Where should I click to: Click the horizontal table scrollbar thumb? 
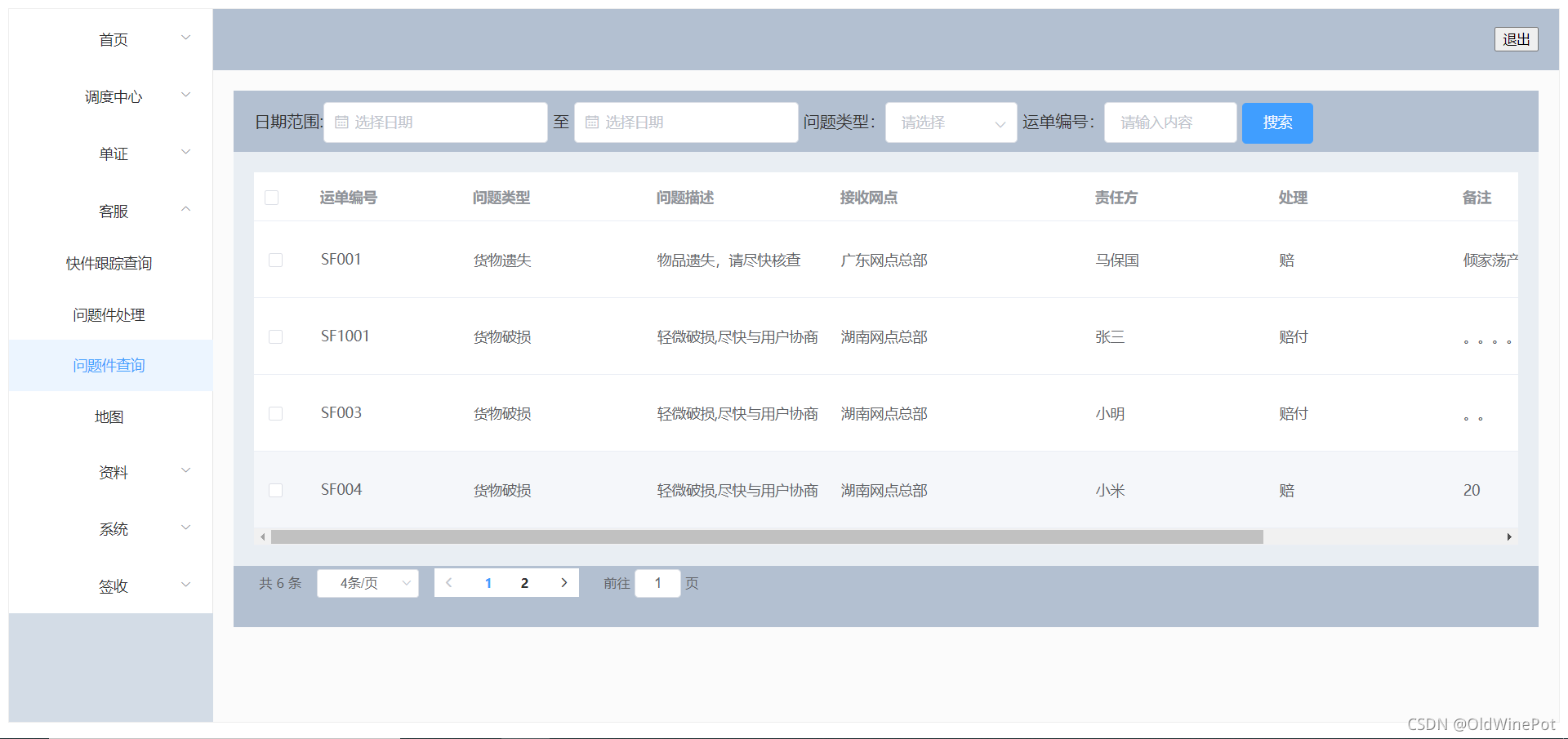tap(767, 536)
